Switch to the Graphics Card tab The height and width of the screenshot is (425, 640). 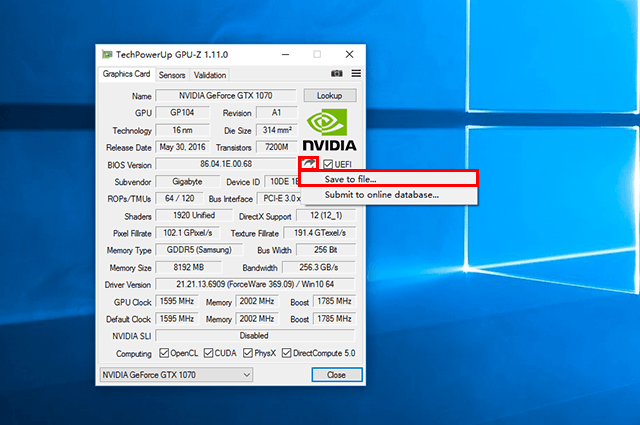(x=127, y=74)
